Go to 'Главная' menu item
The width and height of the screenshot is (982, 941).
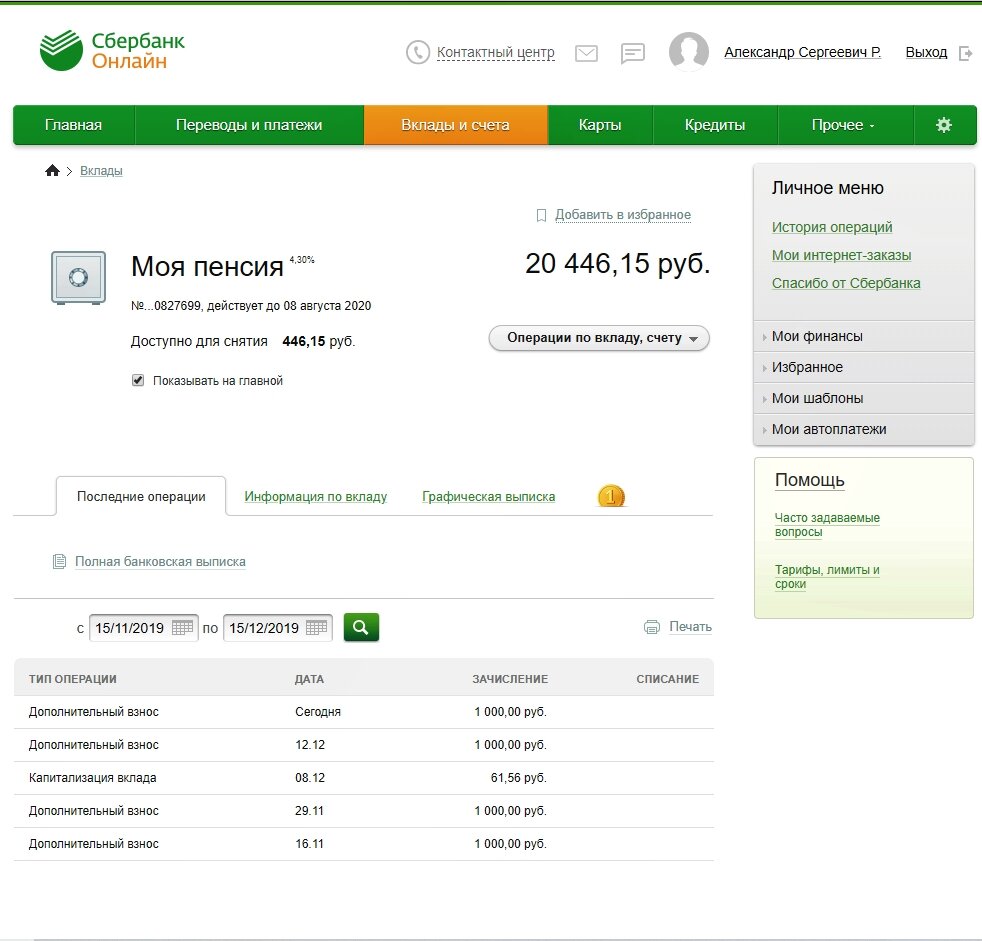74,125
